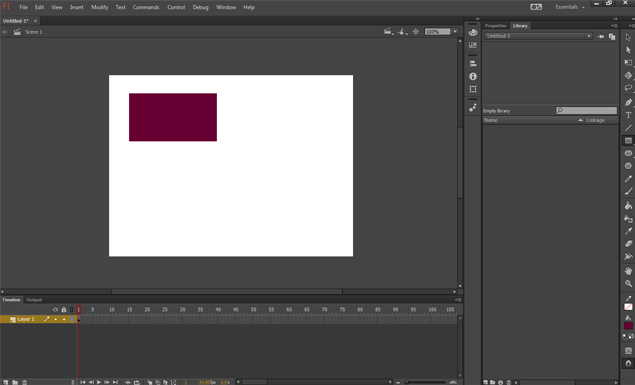Select the Free Transform tool
The height and width of the screenshot is (385, 635).
(x=628, y=62)
